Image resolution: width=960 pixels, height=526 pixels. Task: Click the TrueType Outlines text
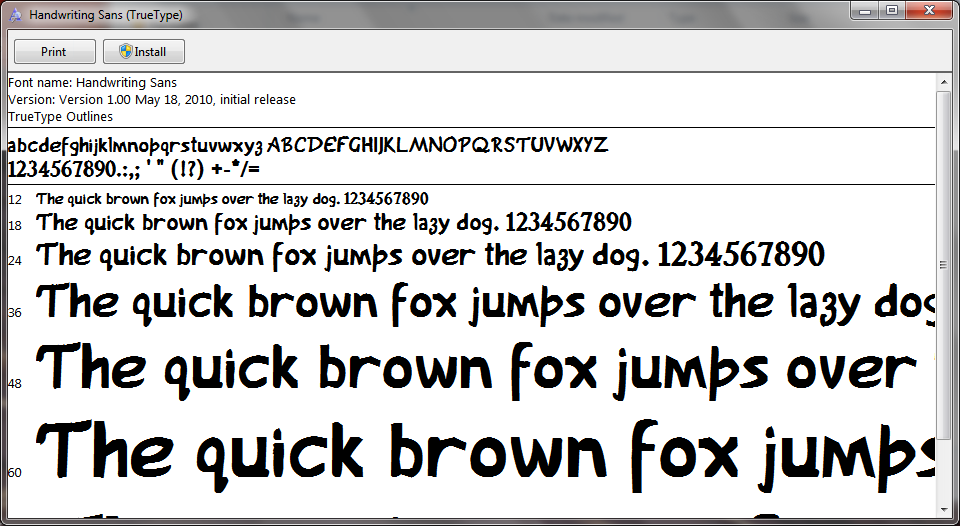(61, 116)
